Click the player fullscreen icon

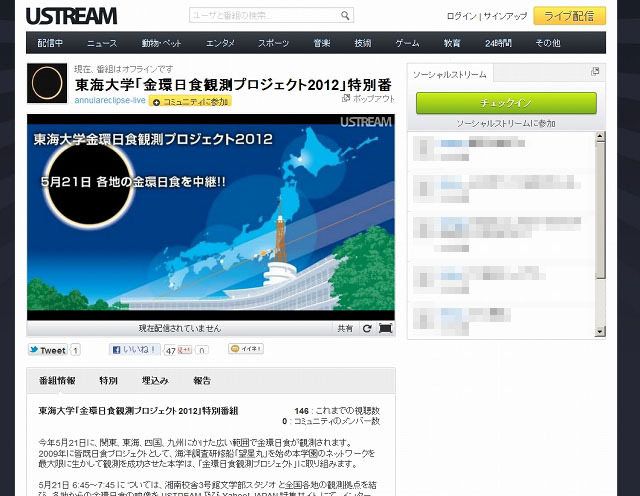(x=385, y=328)
